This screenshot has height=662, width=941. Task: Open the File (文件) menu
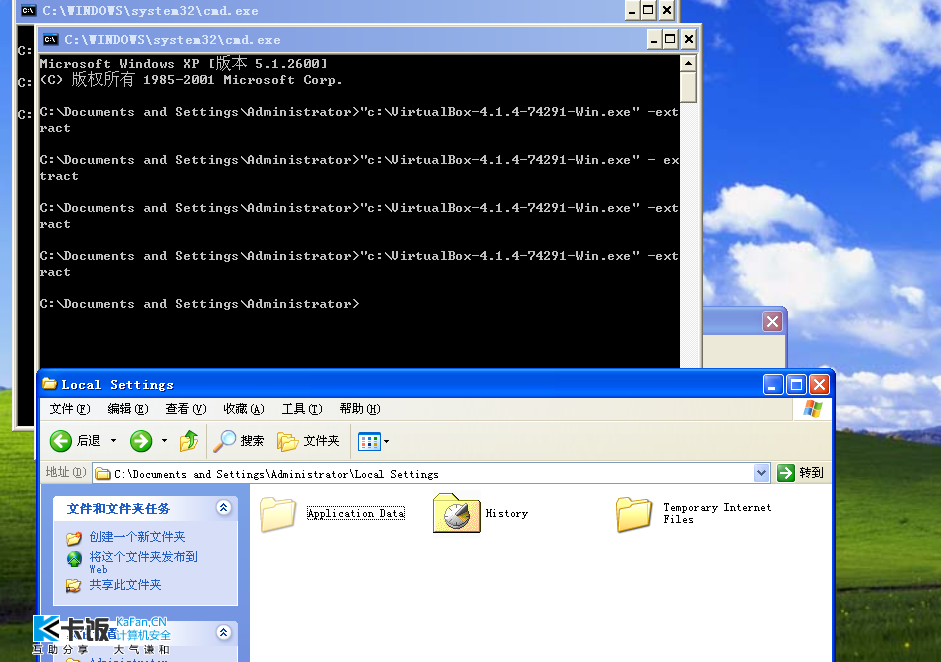coord(70,409)
